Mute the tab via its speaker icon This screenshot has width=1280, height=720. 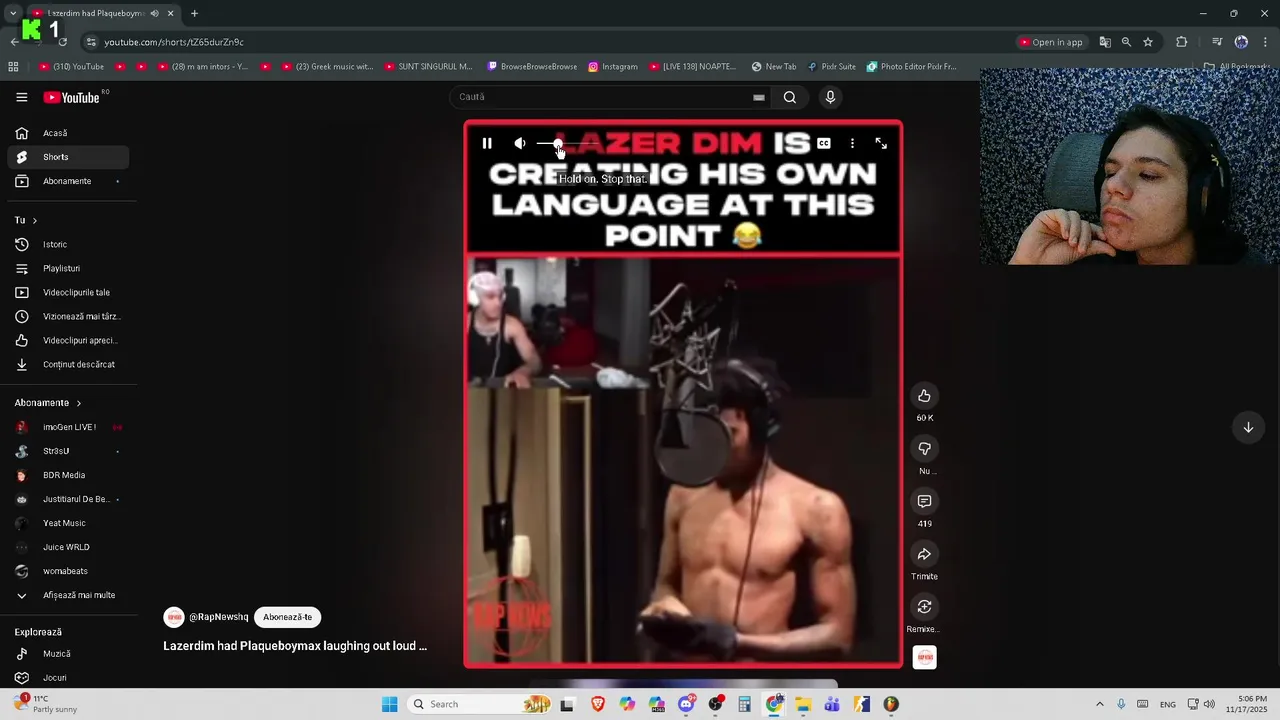point(154,13)
